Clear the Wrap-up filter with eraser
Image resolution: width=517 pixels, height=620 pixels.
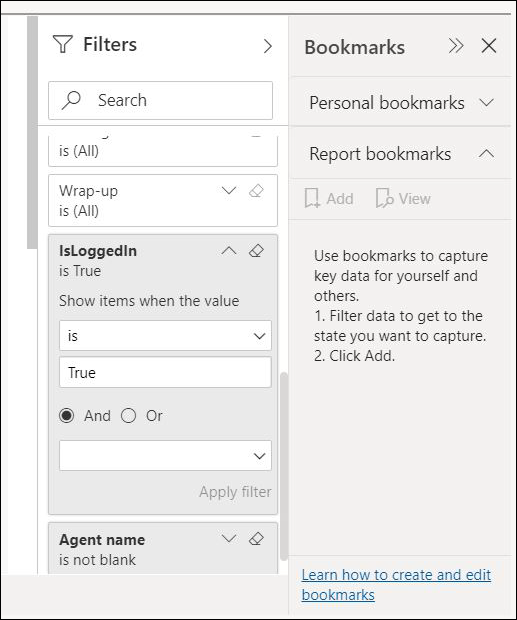point(256,191)
